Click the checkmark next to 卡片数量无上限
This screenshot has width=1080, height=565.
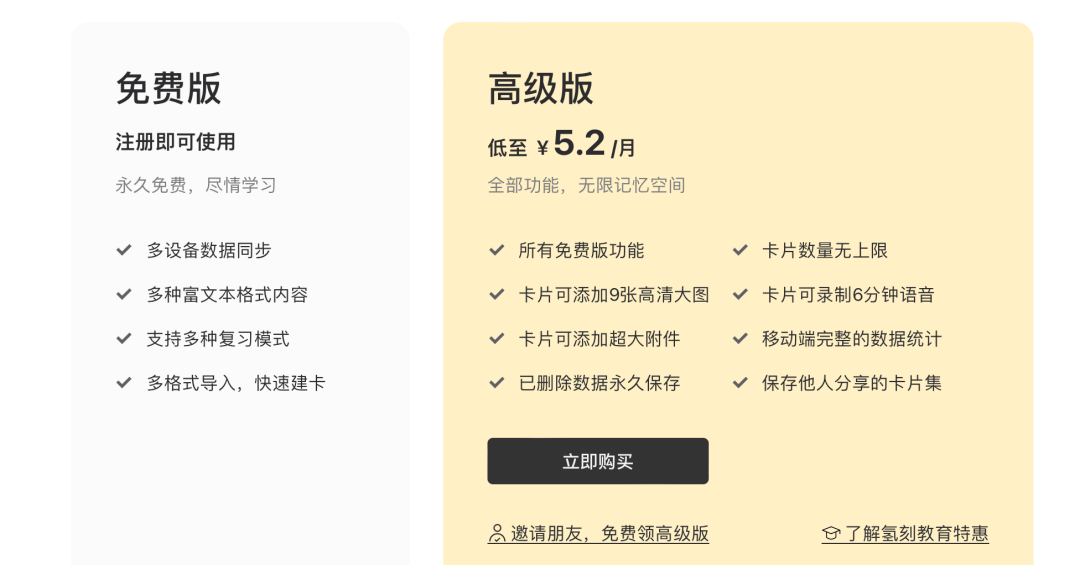point(740,250)
